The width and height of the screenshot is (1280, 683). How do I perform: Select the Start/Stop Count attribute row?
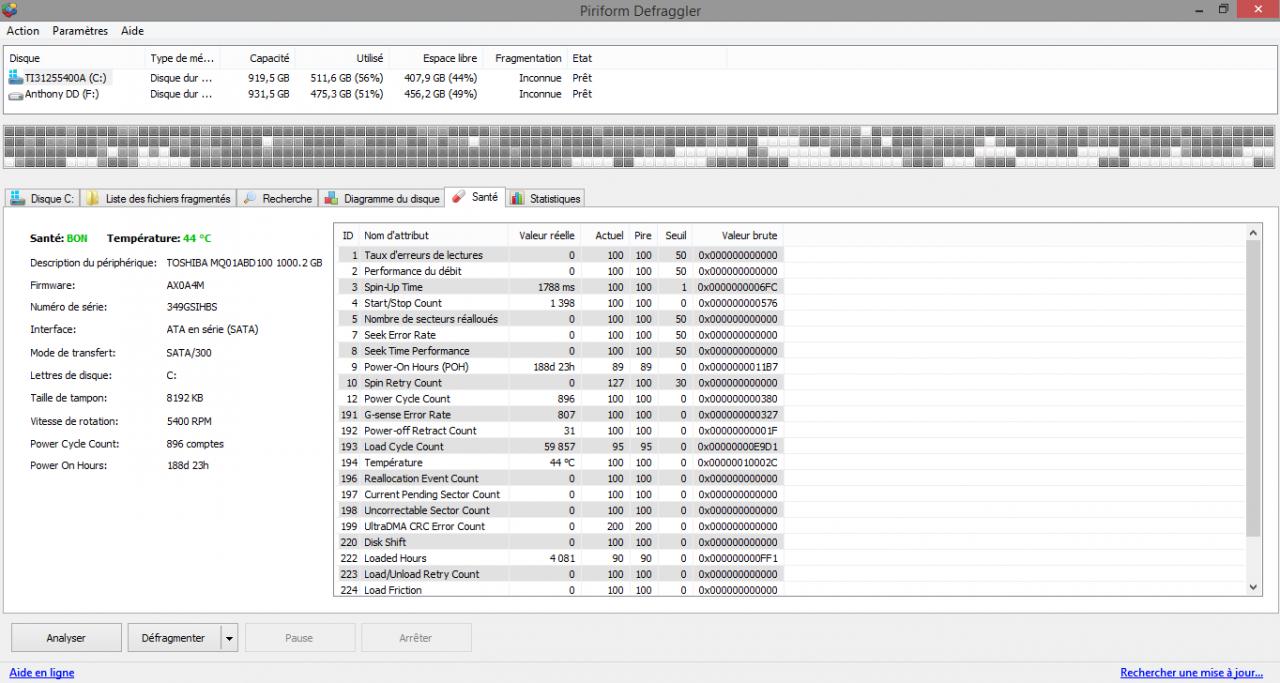tap(558, 303)
